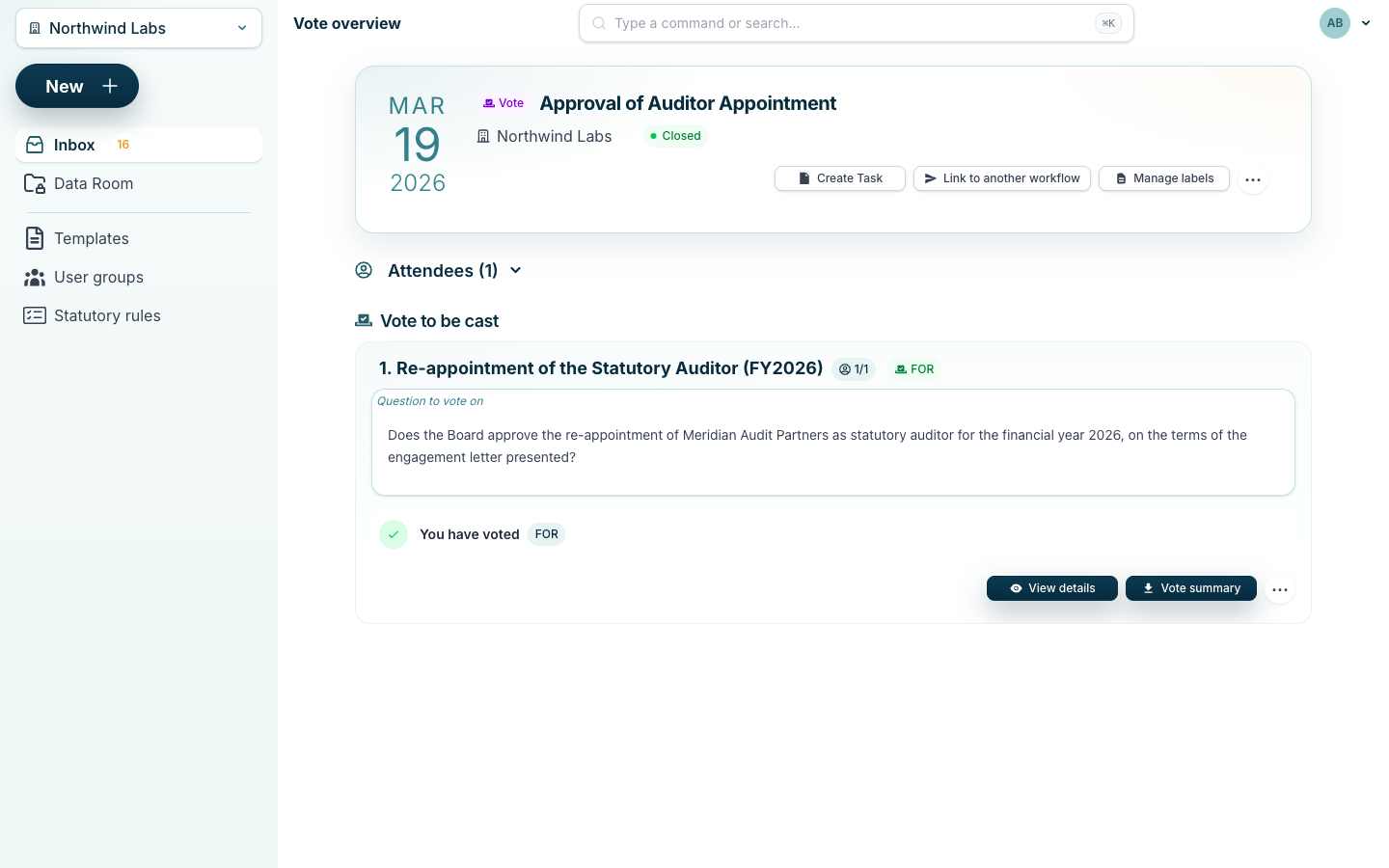Click the Re-appointment of the Statutory Auditor heading
This screenshot has height=868, width=1389.
(601, 368)
